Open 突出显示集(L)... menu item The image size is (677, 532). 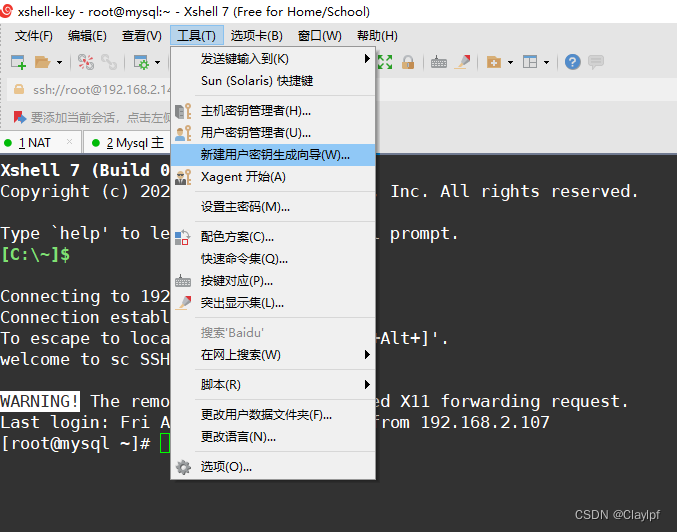coord(273,303)
